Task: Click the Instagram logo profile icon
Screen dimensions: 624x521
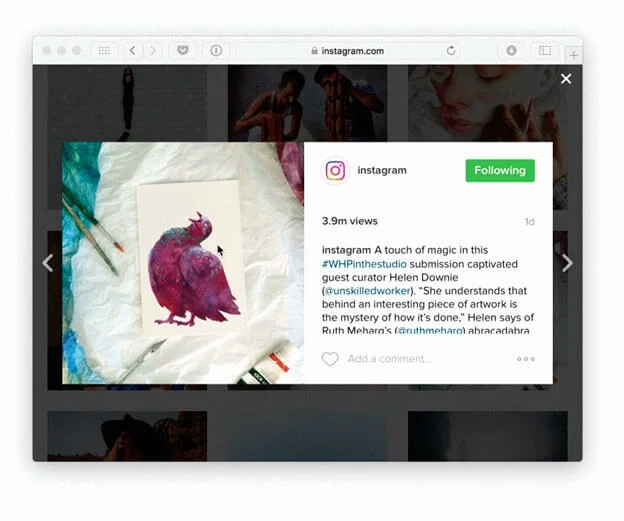Action: [x=336, y=171]
